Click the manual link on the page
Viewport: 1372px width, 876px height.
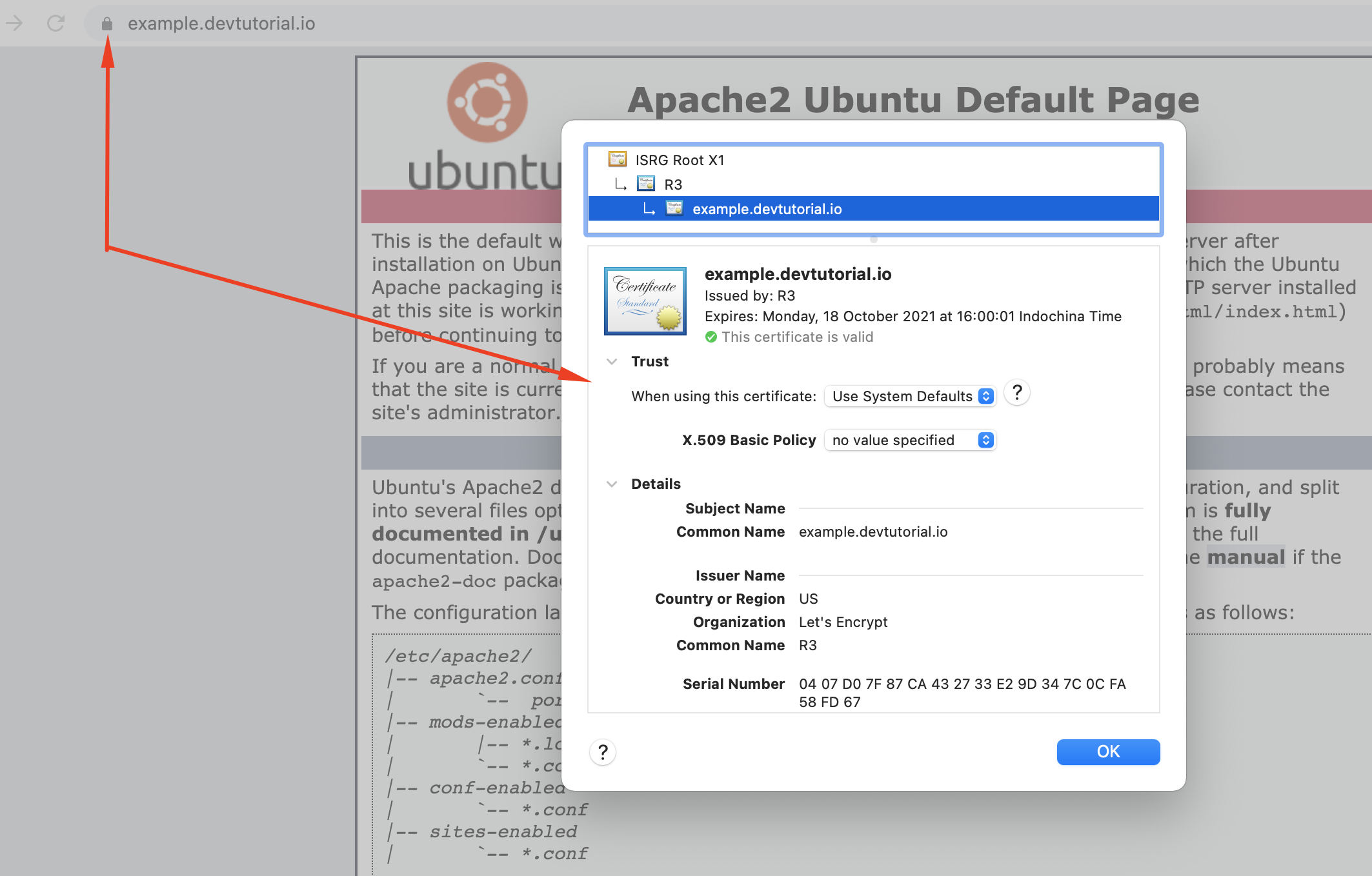point(1246,557)
